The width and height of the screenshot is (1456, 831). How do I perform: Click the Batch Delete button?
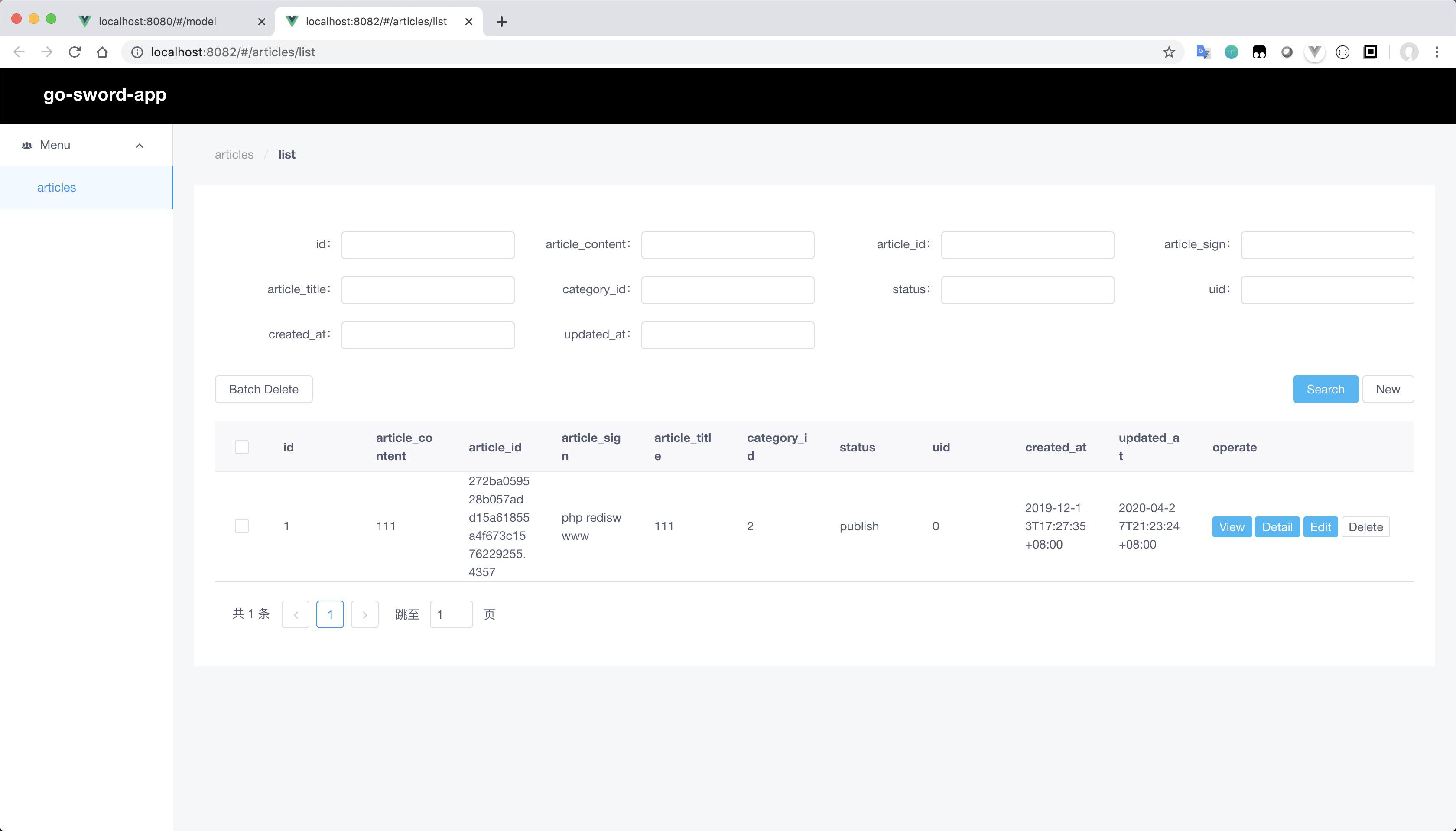pos(263,389)
